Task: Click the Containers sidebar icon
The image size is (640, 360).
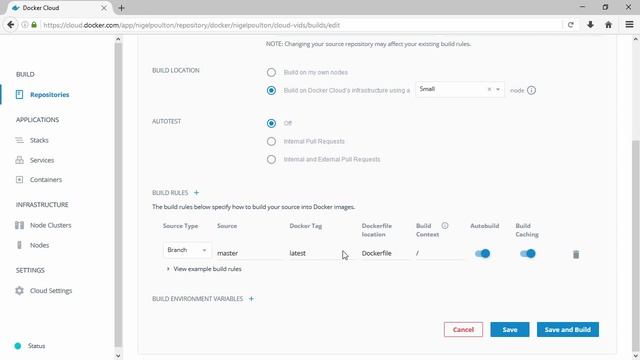Action: point(19,180)
